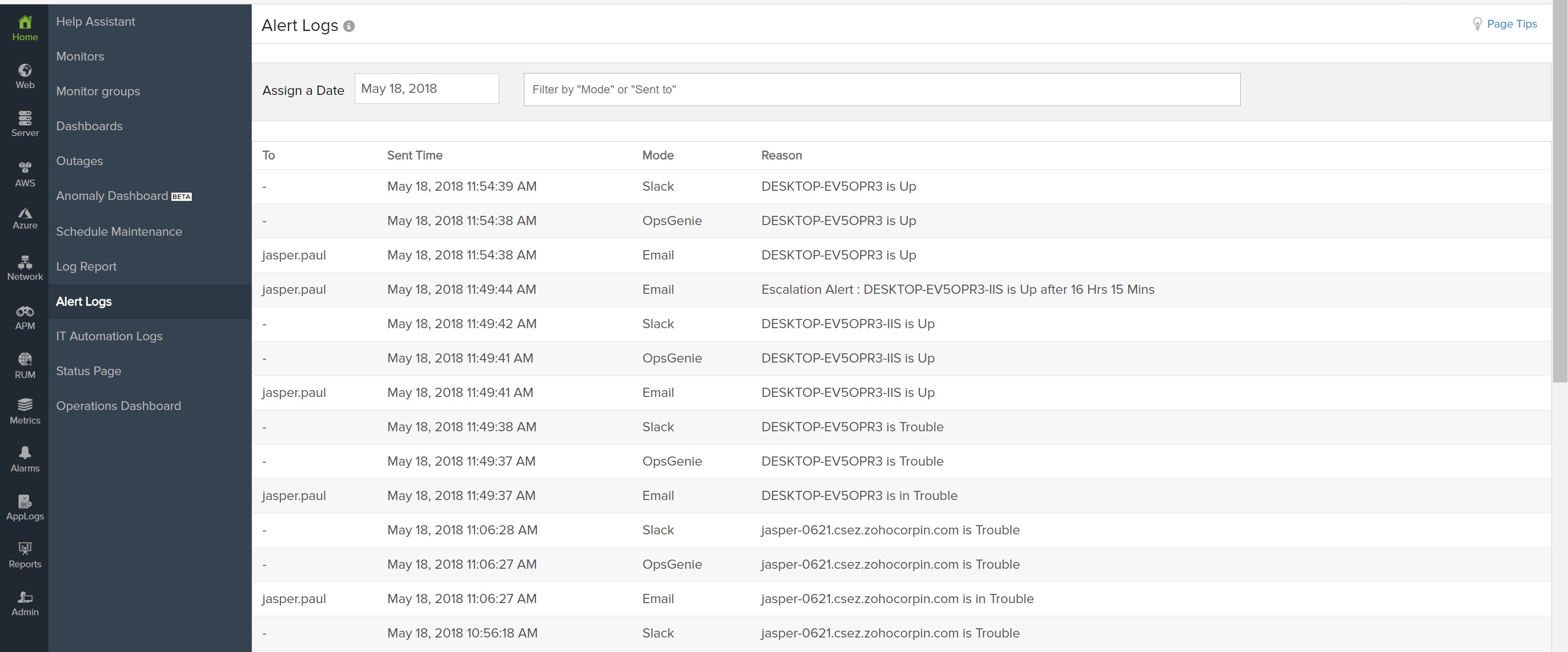
Task: Open Schedule Maintenance menu item
Action: click(x=119, y=231)
